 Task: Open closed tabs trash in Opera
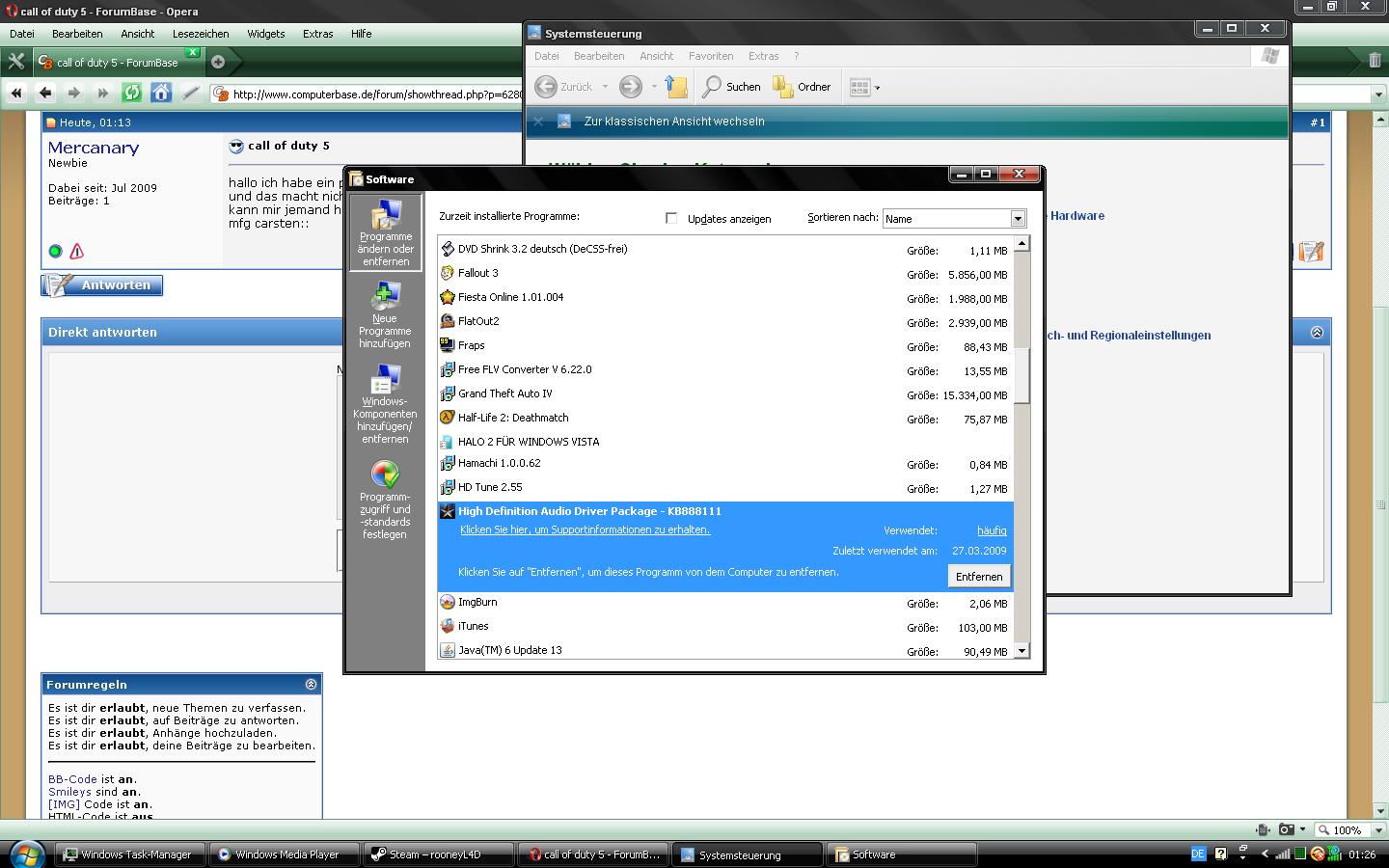point(1375,61)
